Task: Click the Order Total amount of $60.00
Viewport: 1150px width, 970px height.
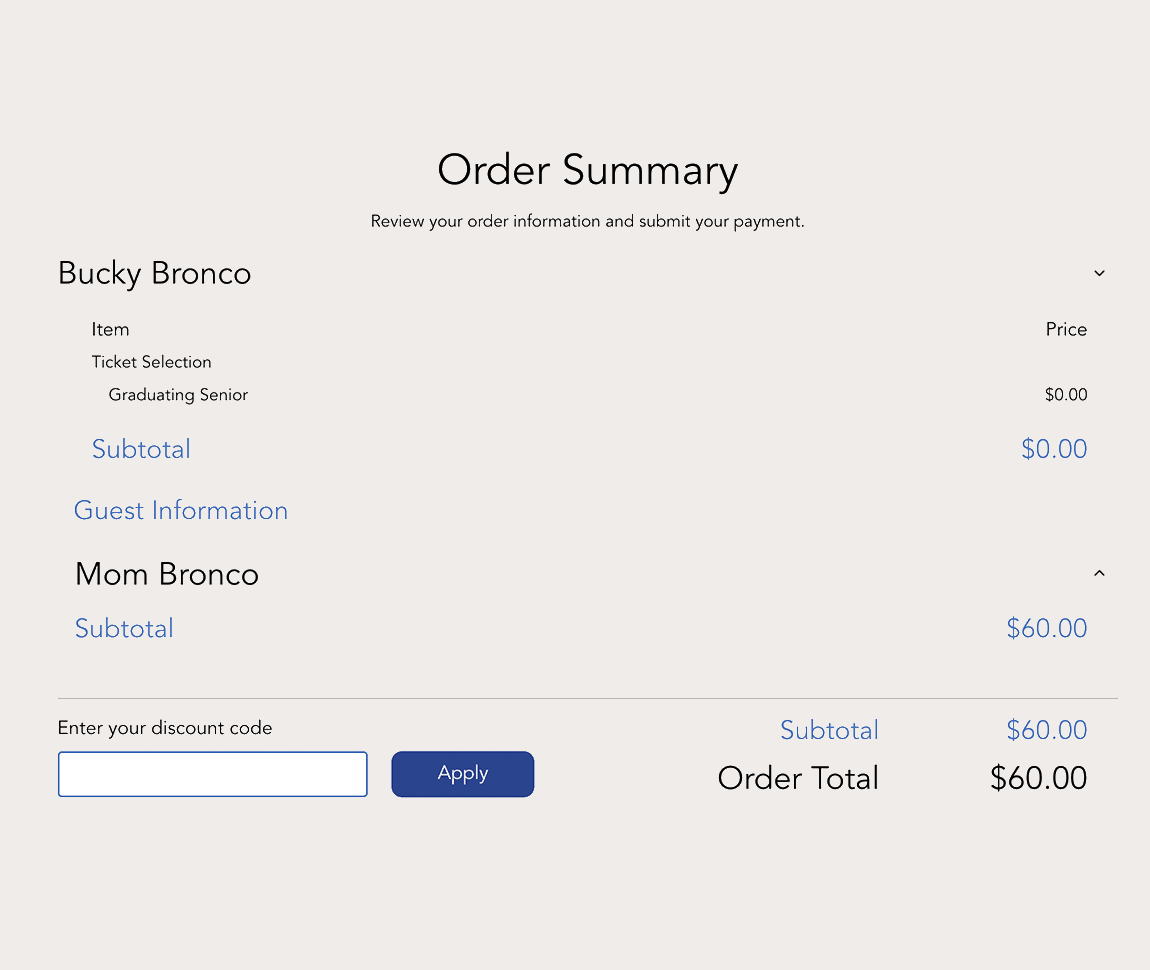Action: point(1038,777)
